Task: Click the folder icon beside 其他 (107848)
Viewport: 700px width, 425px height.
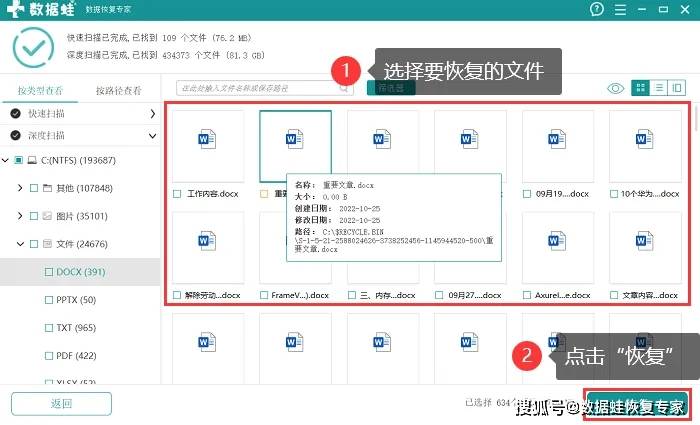Action: click(47, 188)
